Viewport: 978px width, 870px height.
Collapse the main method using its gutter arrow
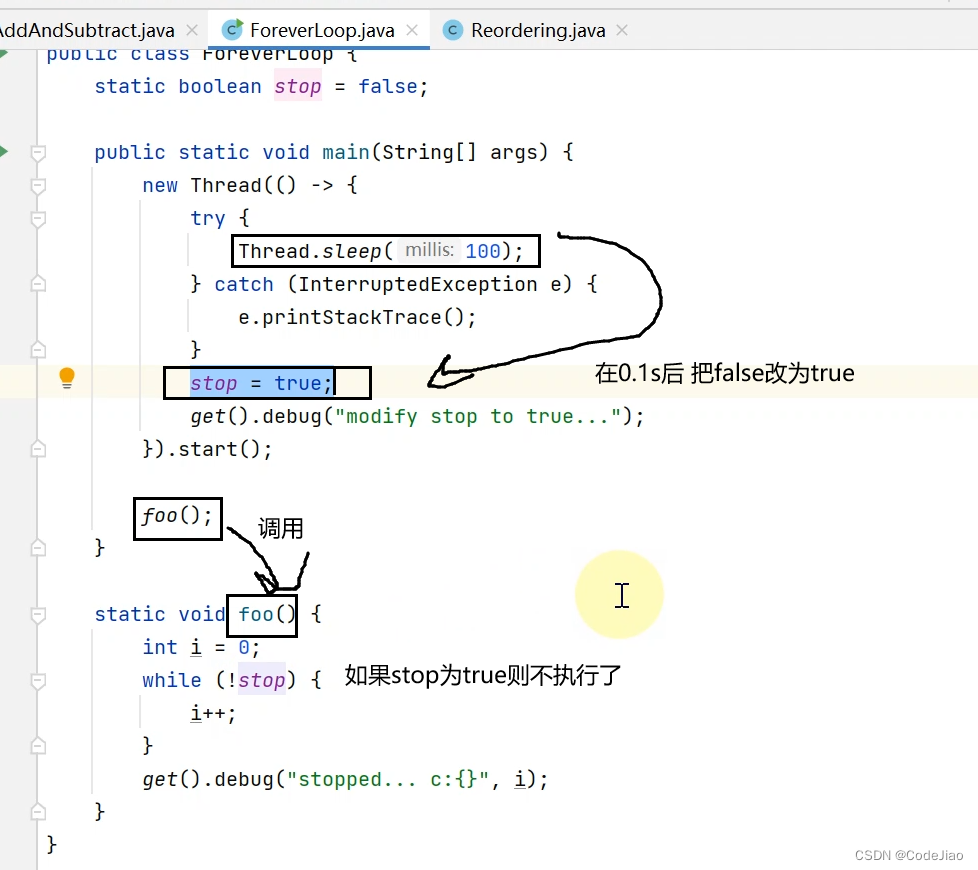[x=38, y=153]
